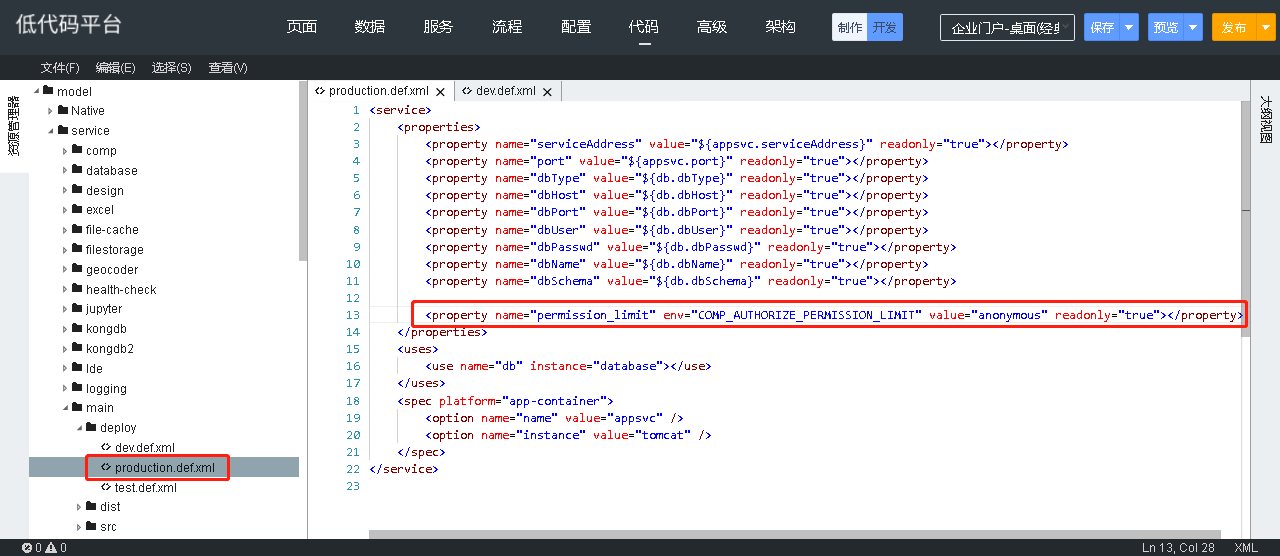The image size is (1280, 556).
Task: Switch to 制作 mode
Action: (849, 27)
